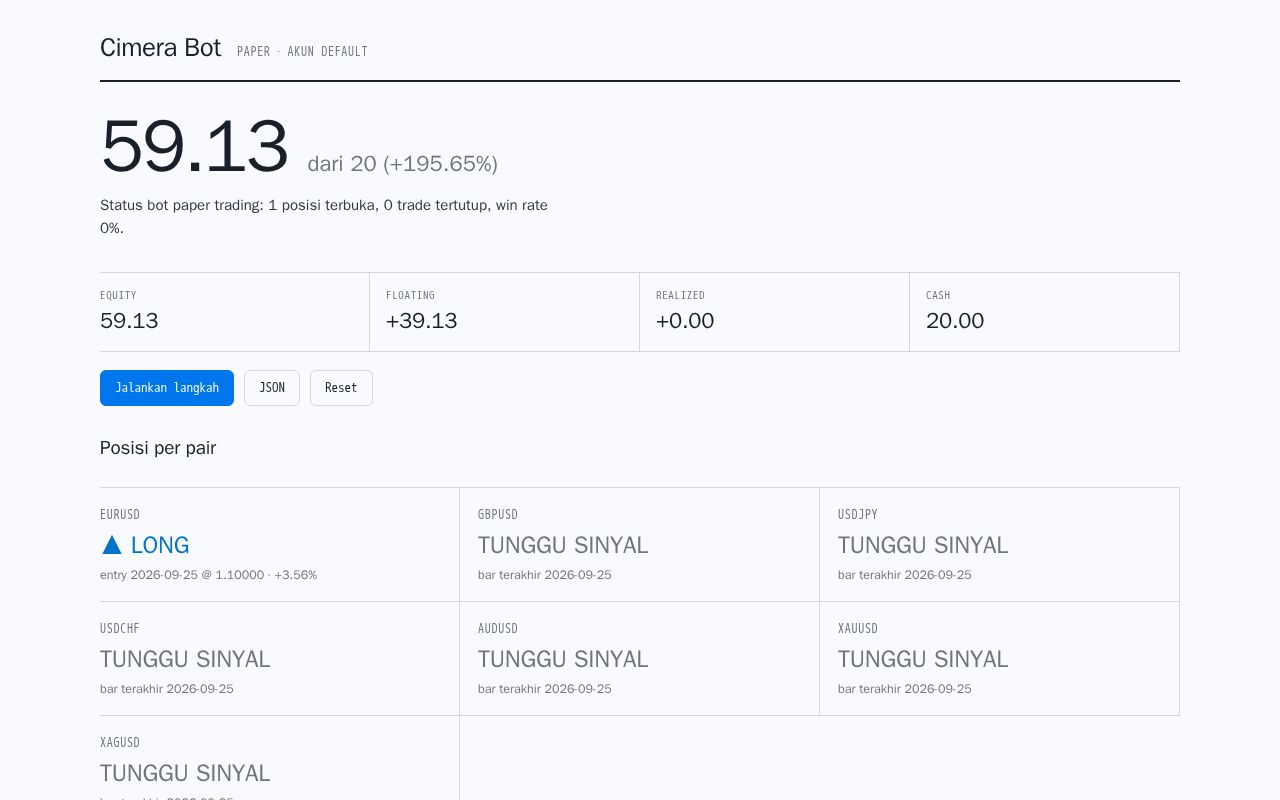The height and width of the screenshot is (800, 1280).
Task: Select the EQUITY stat label
Action: point(118,295)
